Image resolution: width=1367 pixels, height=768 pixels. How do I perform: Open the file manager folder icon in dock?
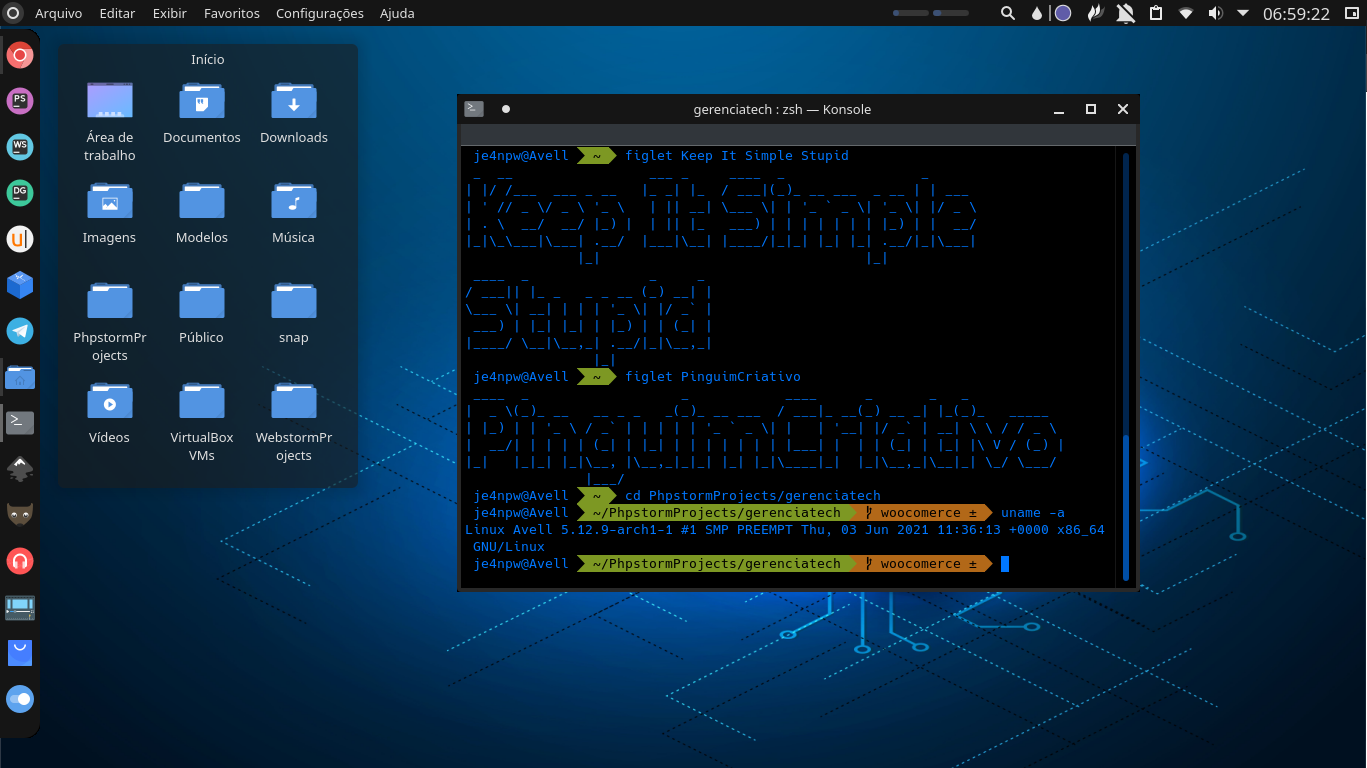pyautogui.click(x=20, y=377)
